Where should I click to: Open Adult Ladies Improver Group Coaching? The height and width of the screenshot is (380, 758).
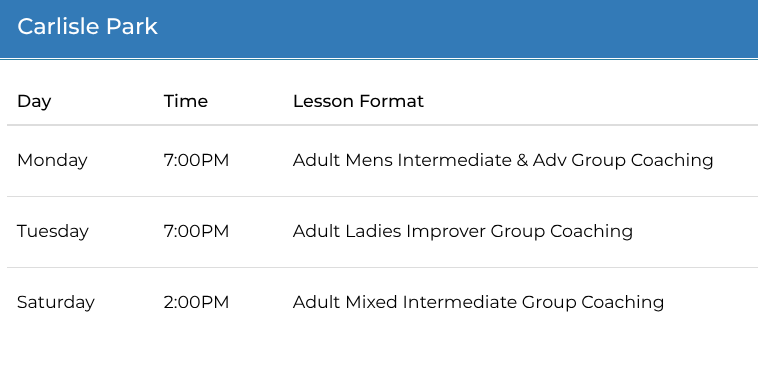click(x=463, y=232)
